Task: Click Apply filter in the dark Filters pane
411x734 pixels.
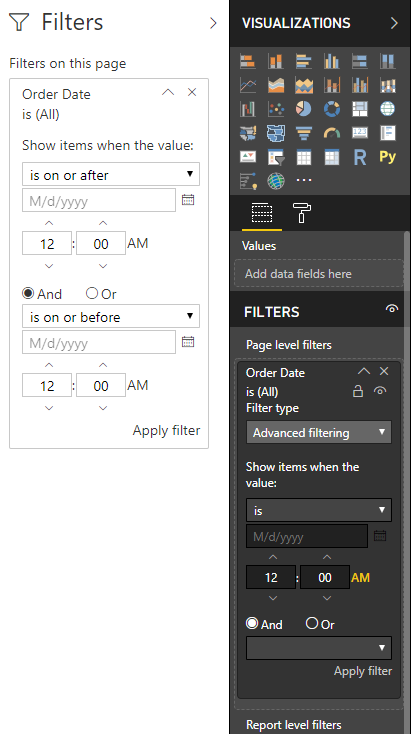Action: [363, 671]
